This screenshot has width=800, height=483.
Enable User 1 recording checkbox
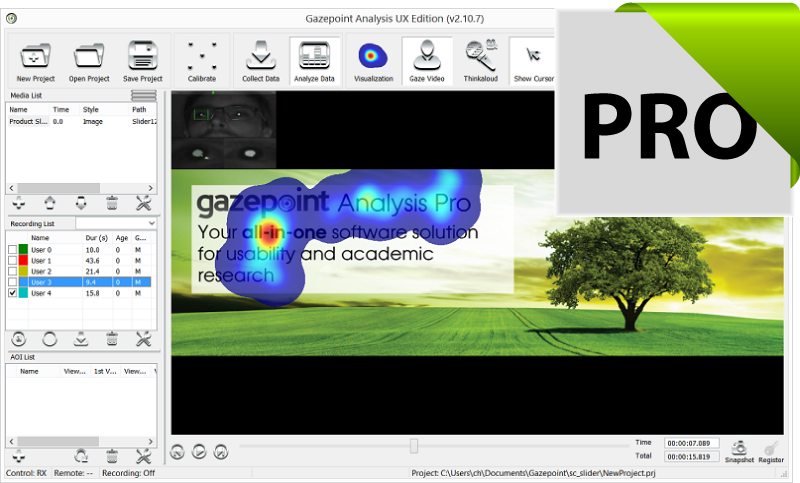point(12,261)
